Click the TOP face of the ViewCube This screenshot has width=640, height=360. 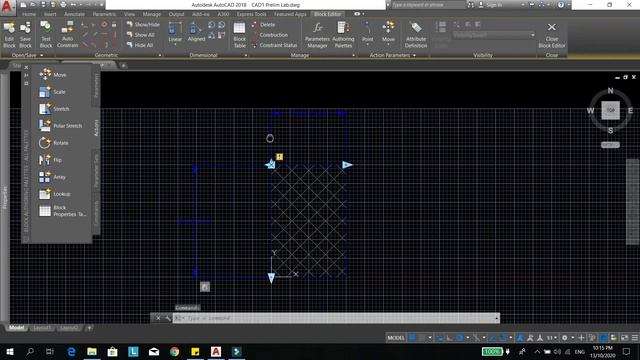click(610, 110)
